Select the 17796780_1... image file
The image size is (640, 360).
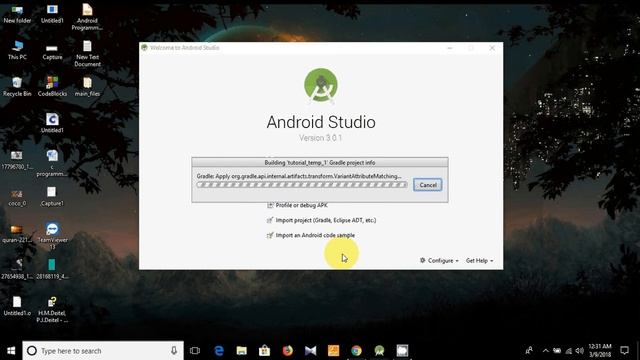tap(17, 160)
